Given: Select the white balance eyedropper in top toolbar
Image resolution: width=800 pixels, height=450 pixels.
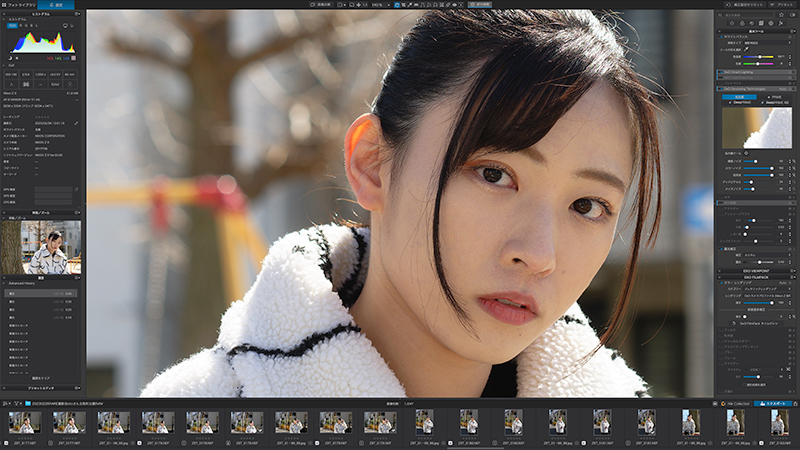Looking at the screenshot, I should tap(410, 5).
